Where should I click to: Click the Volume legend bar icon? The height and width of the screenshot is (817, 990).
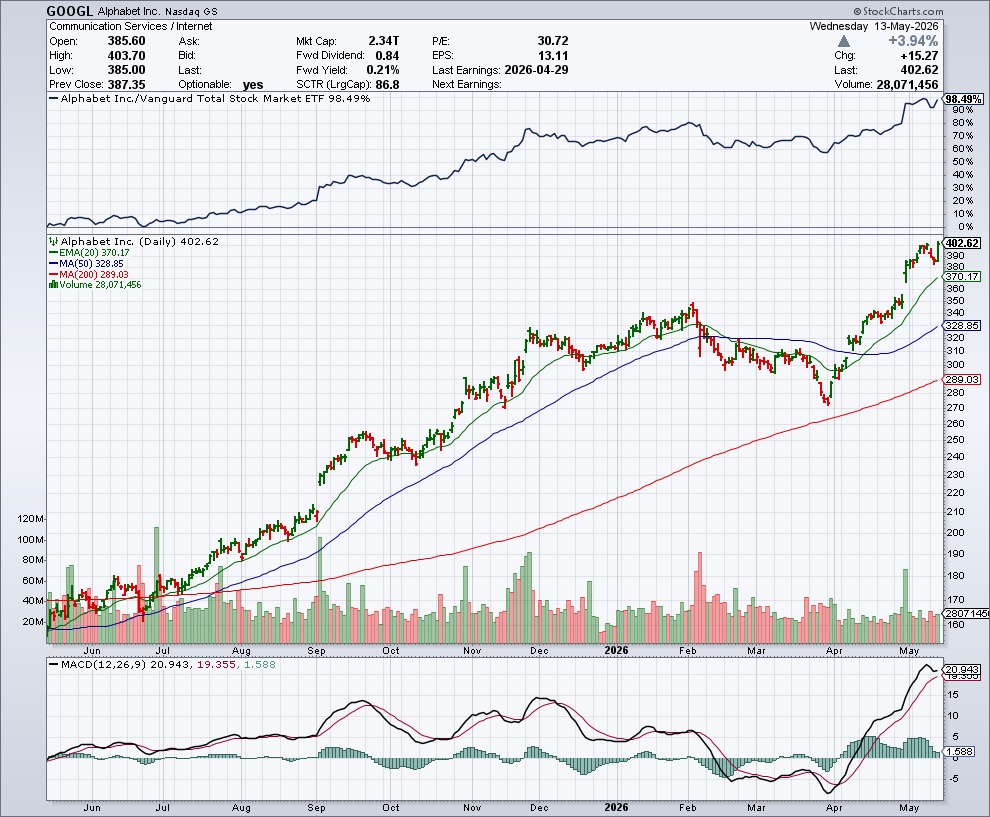click(53, 285)
